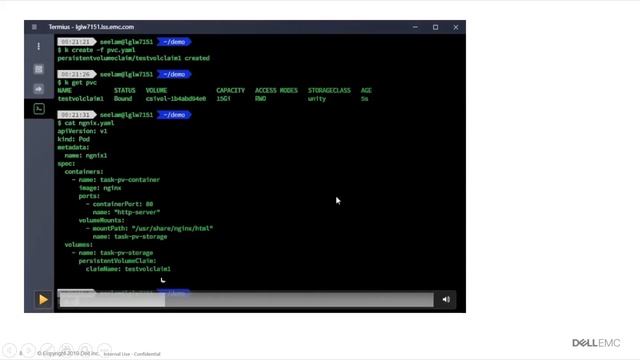Open the slideshow more options button
The image size is (640, 360).
(105, 350)
